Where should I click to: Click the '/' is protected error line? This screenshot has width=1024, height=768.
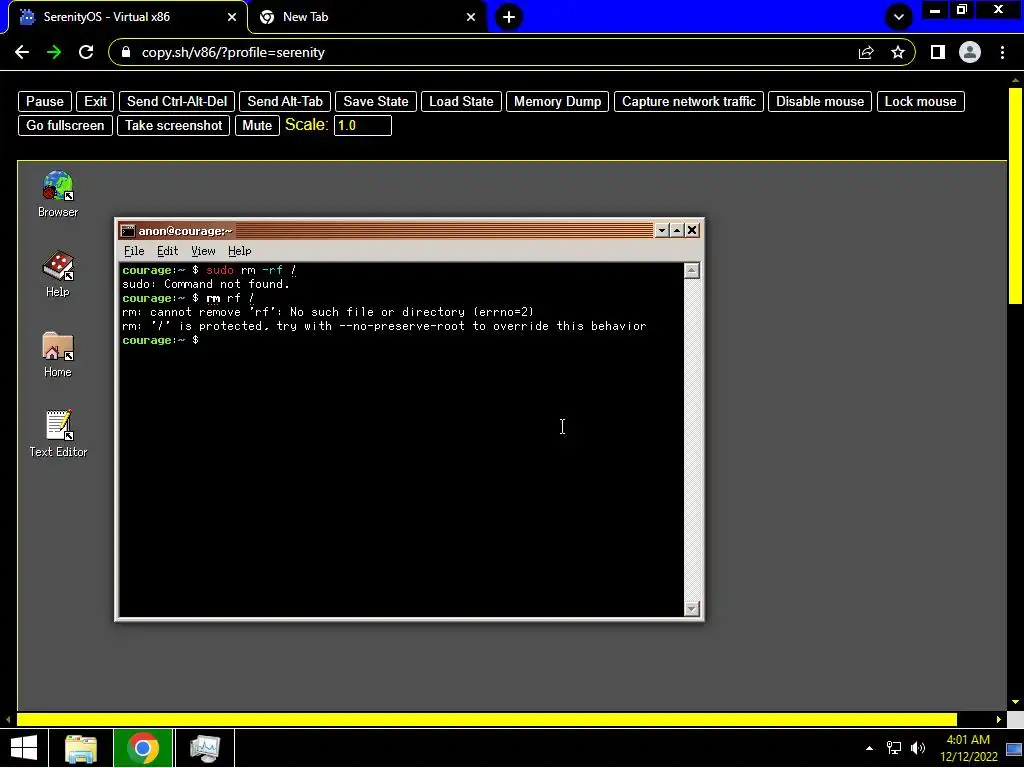[384, 326]
